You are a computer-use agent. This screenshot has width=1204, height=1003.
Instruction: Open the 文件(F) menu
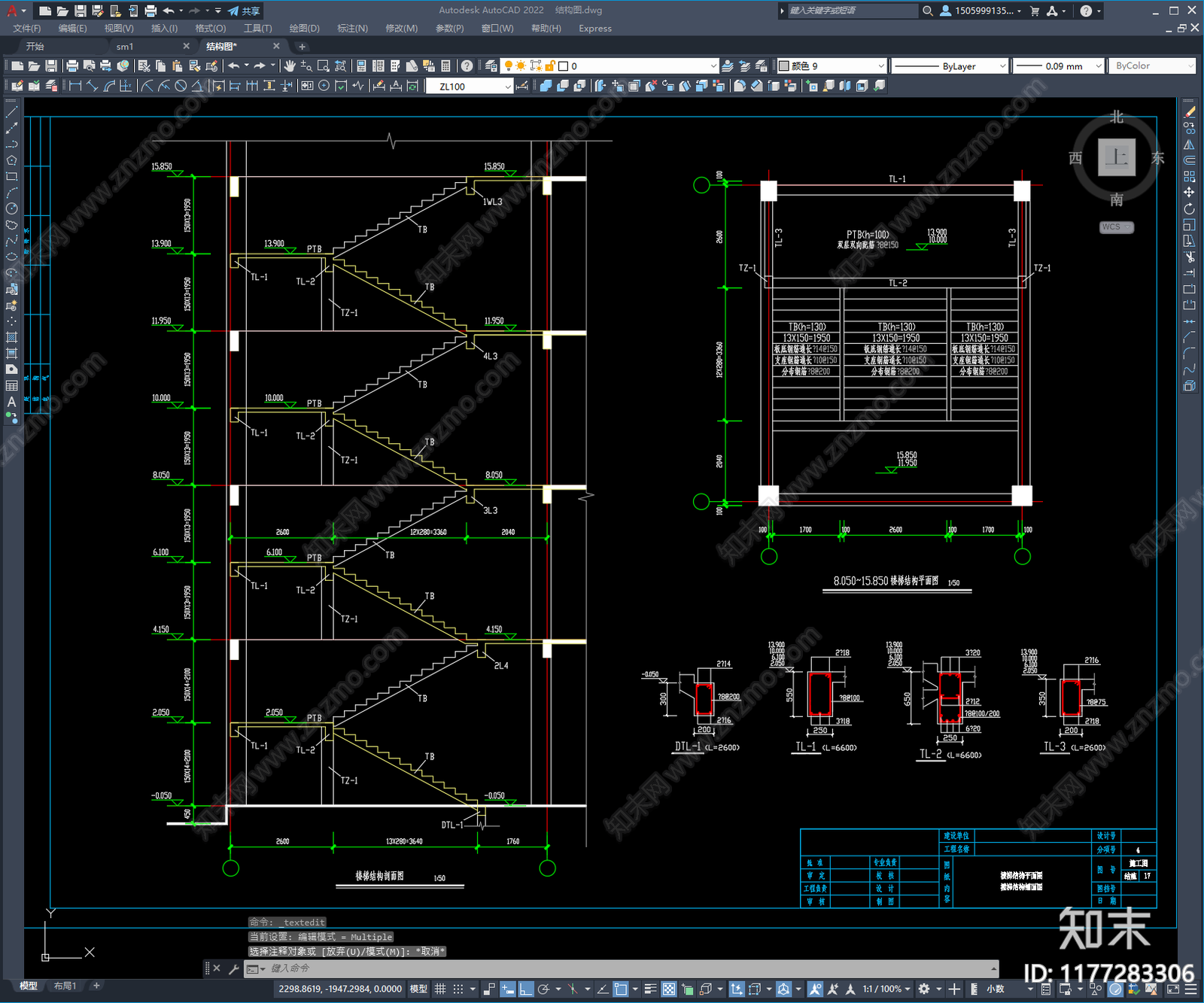pyautogui.click(x=27, y=29)
